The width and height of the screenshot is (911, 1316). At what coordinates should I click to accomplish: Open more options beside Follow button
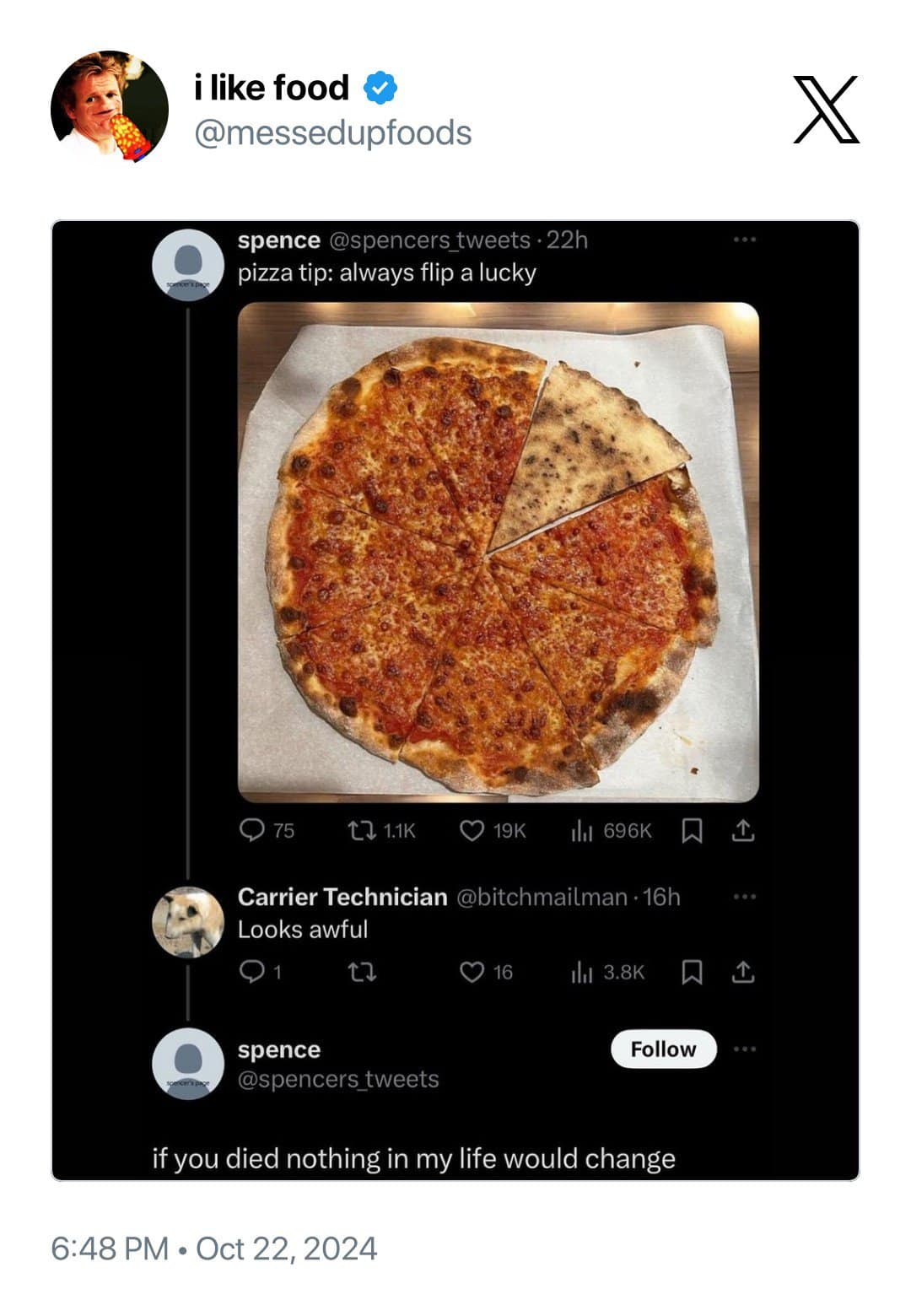tap(744, 1049)
